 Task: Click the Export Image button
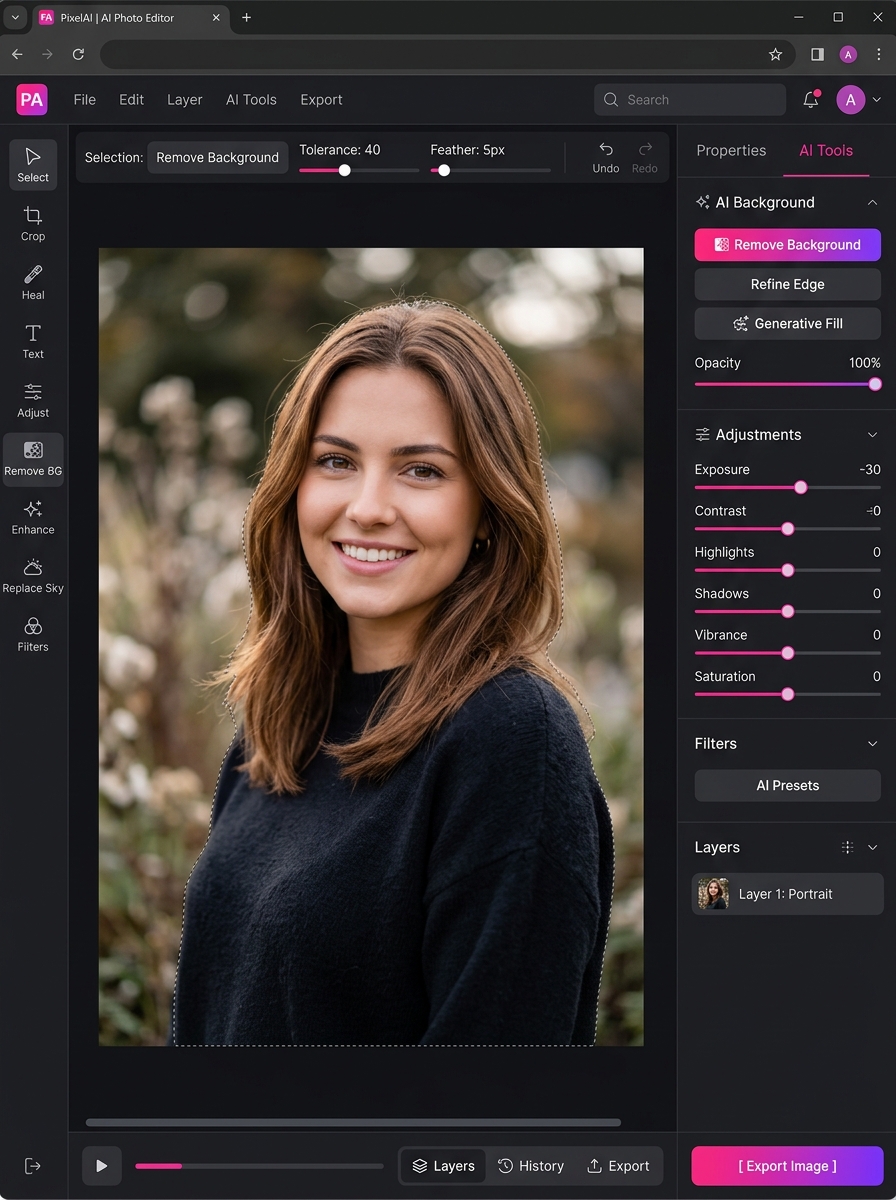tap(787, 1166)
